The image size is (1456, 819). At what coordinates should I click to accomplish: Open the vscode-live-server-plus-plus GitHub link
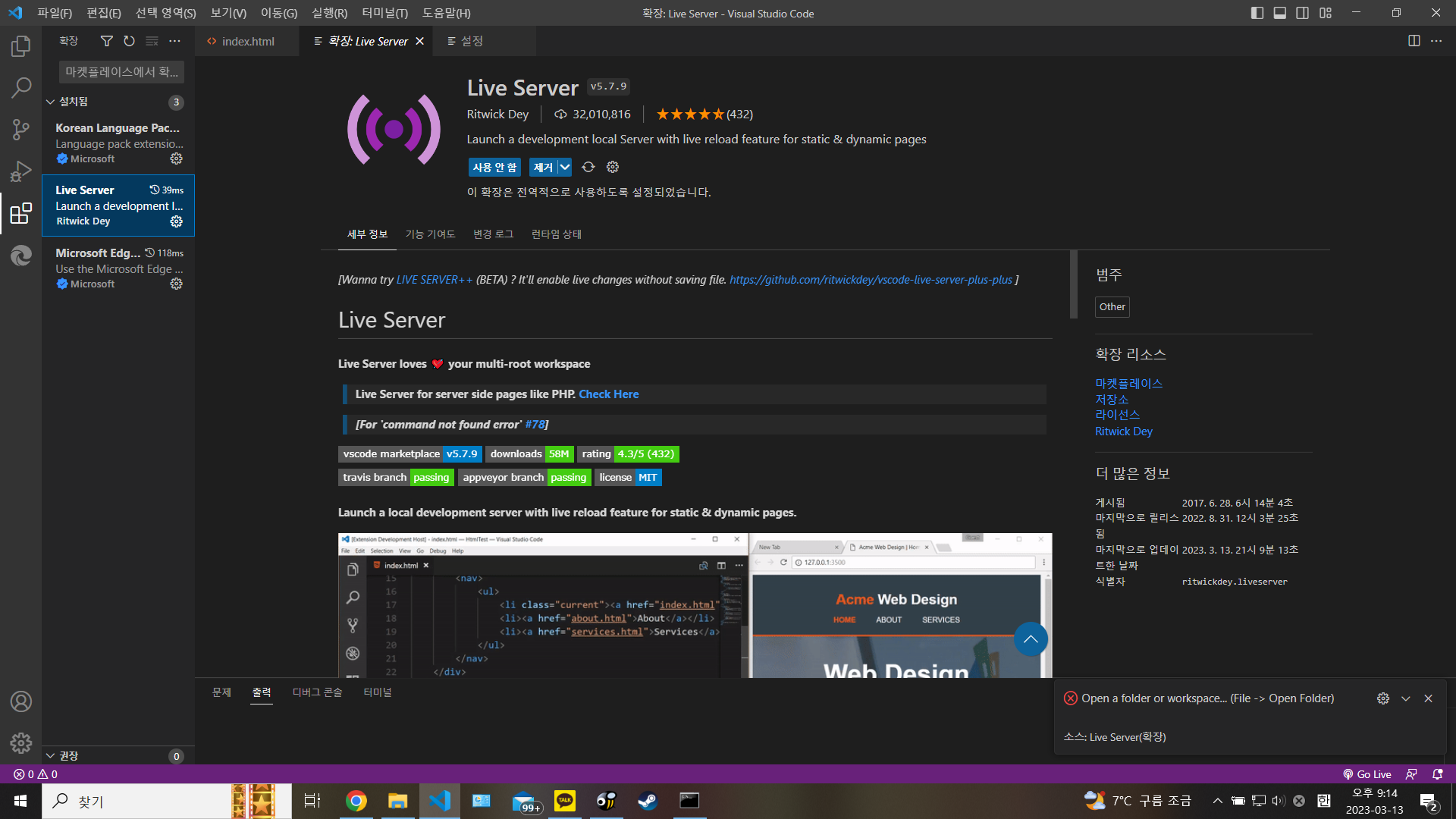tap(871, 280)
